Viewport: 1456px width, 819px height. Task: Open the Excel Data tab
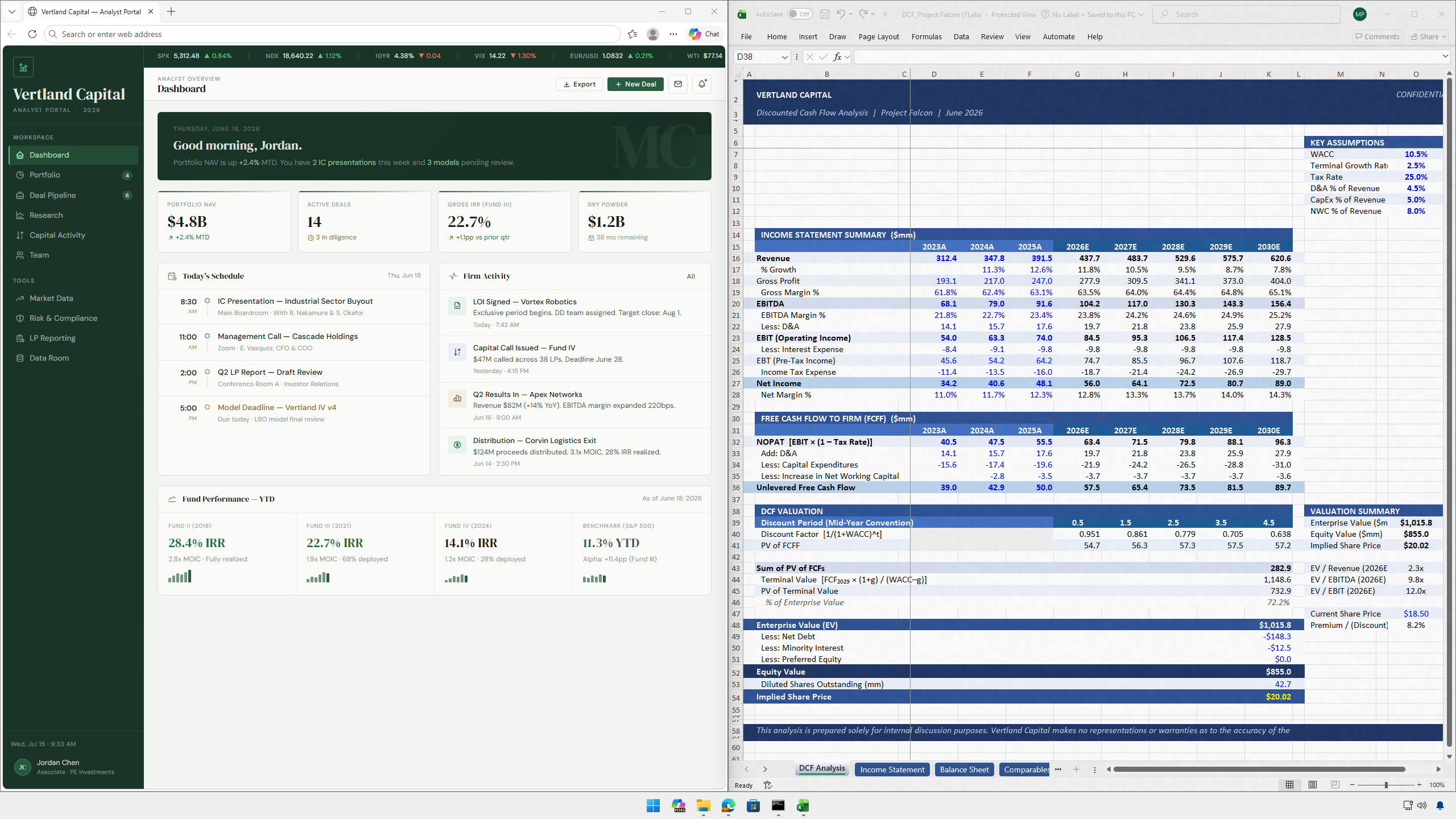[x=961, y=36]
